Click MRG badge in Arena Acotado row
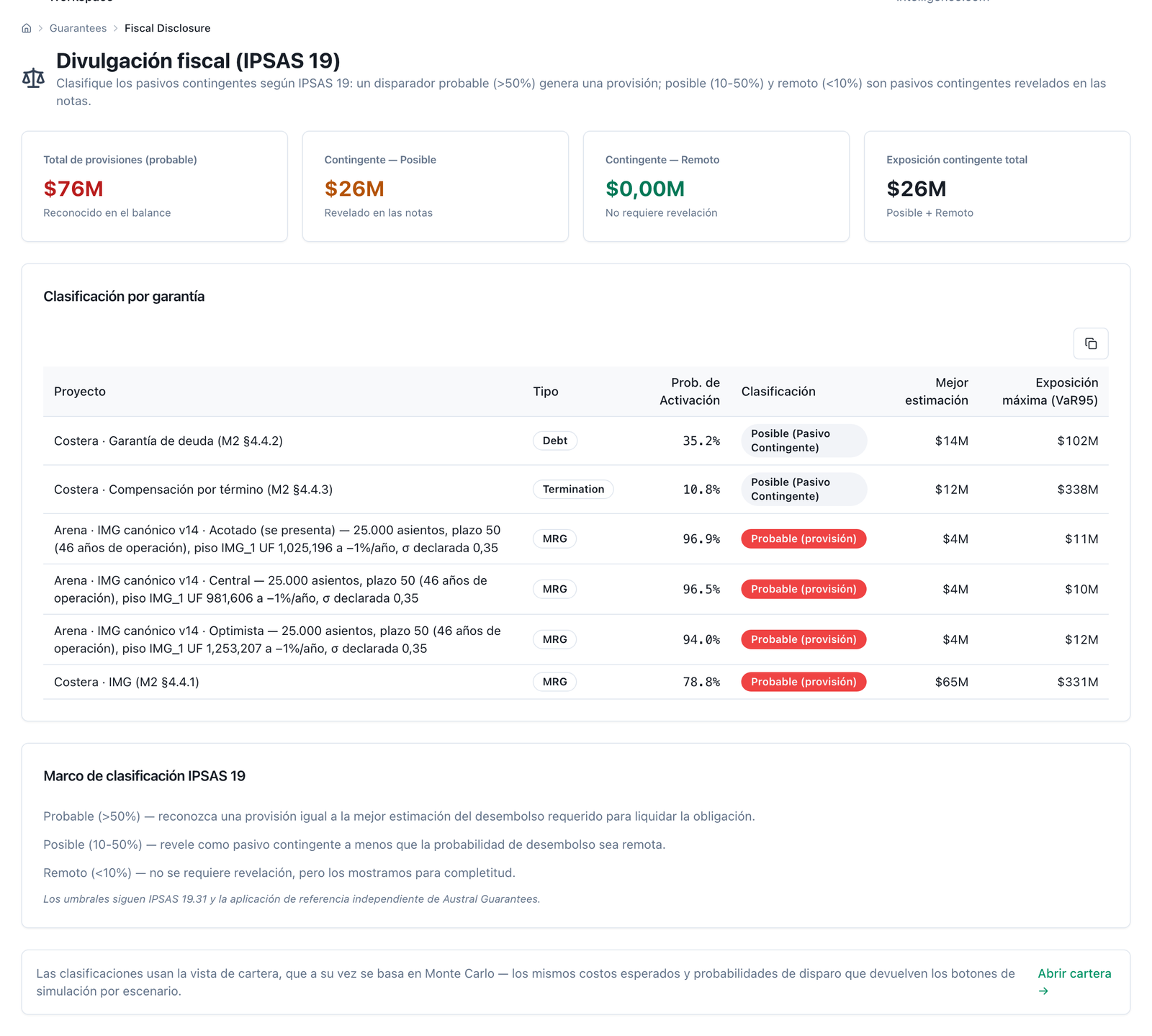 pos(555,539)
